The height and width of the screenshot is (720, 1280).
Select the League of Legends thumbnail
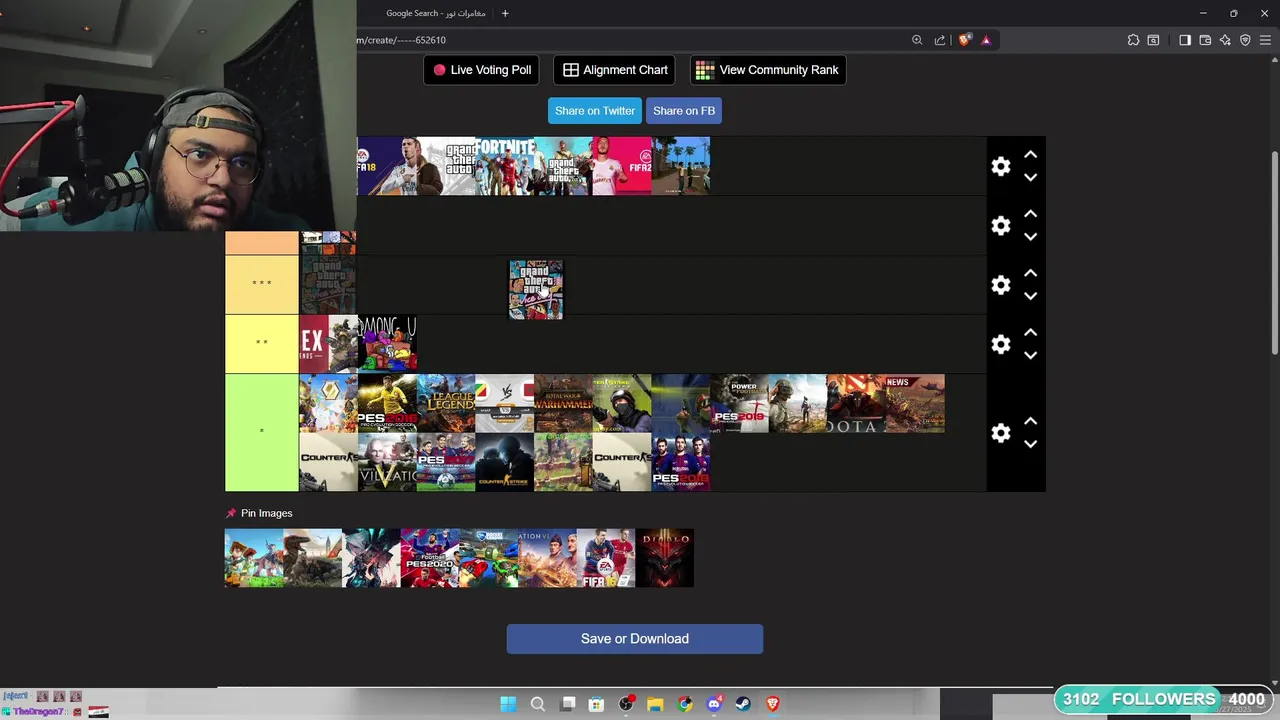446,403
